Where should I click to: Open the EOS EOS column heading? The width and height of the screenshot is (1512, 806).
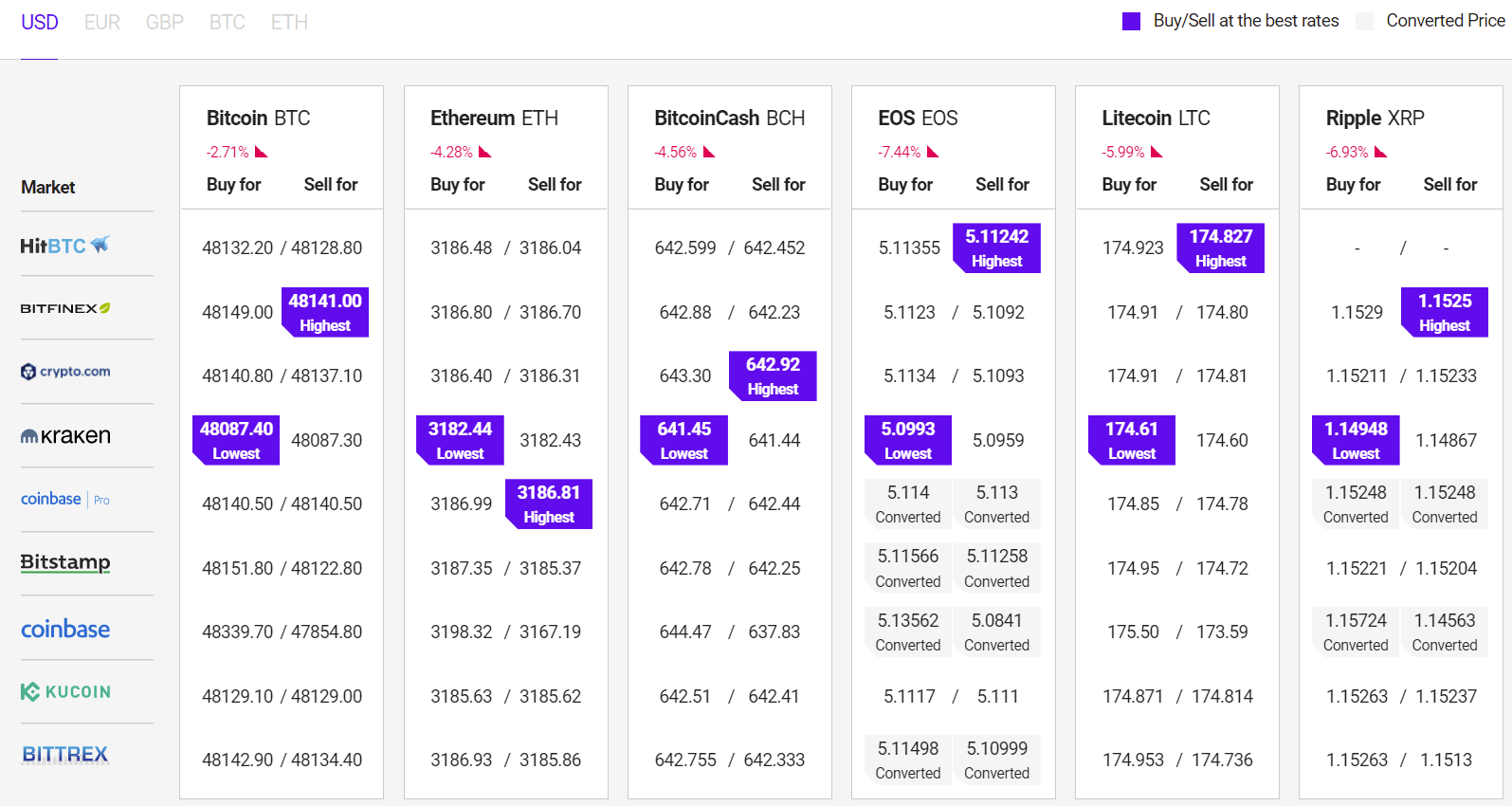pos(918,119)
